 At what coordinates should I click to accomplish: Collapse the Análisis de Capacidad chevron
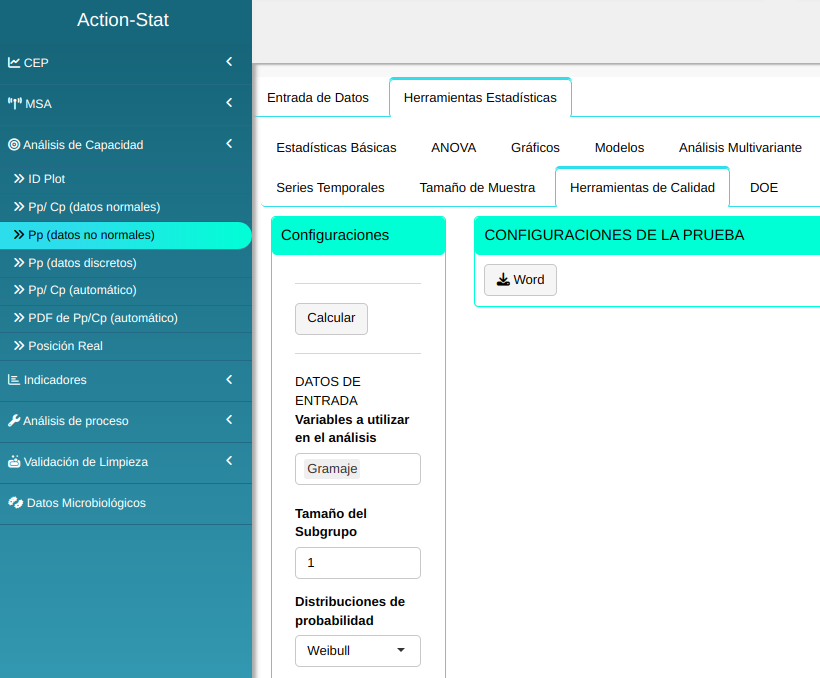(229, 144)
